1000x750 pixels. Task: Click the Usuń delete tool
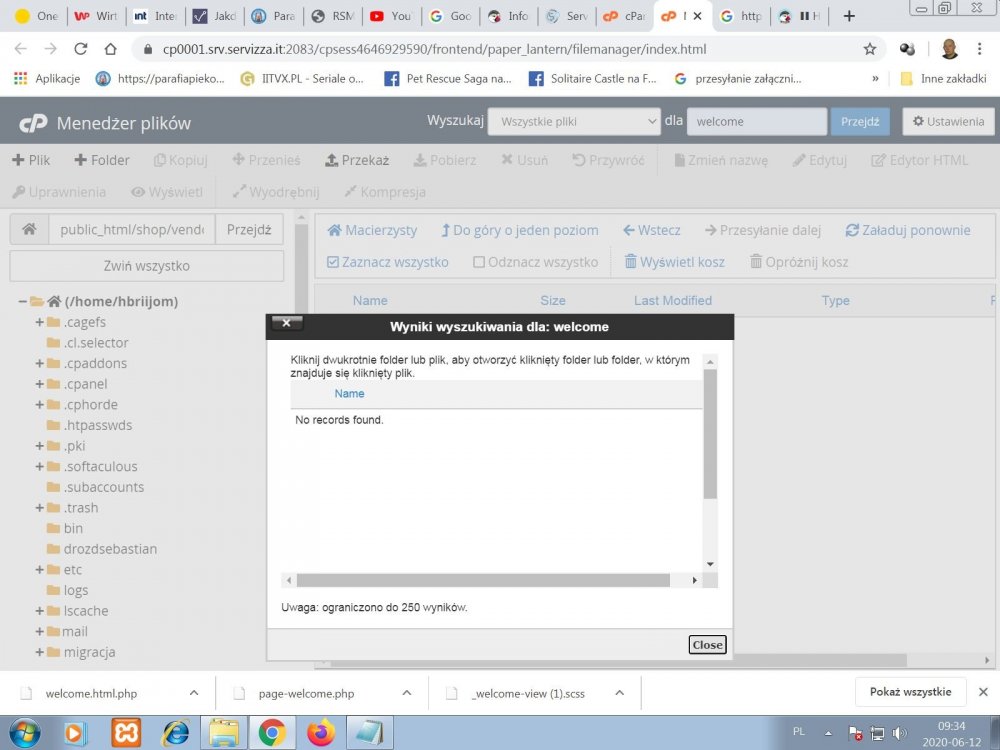click(524, 160)
